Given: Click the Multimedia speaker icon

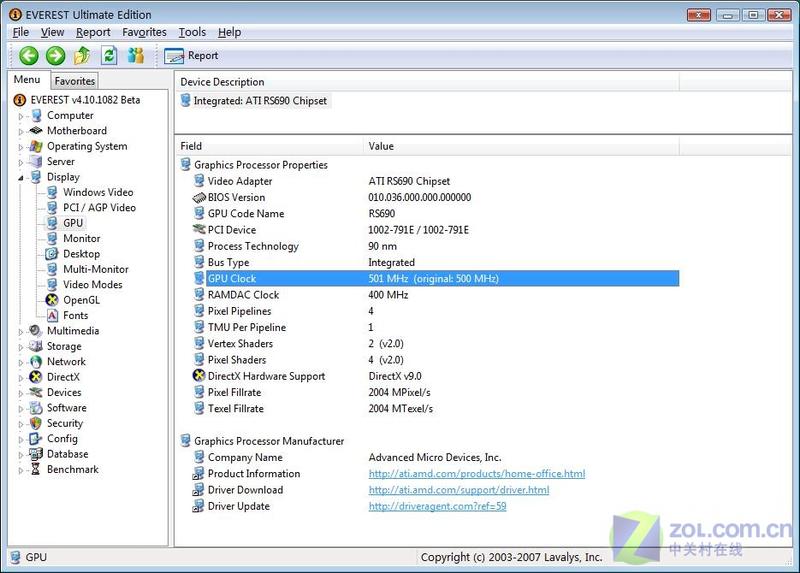Looking at the screenshot, I should 36,331.
